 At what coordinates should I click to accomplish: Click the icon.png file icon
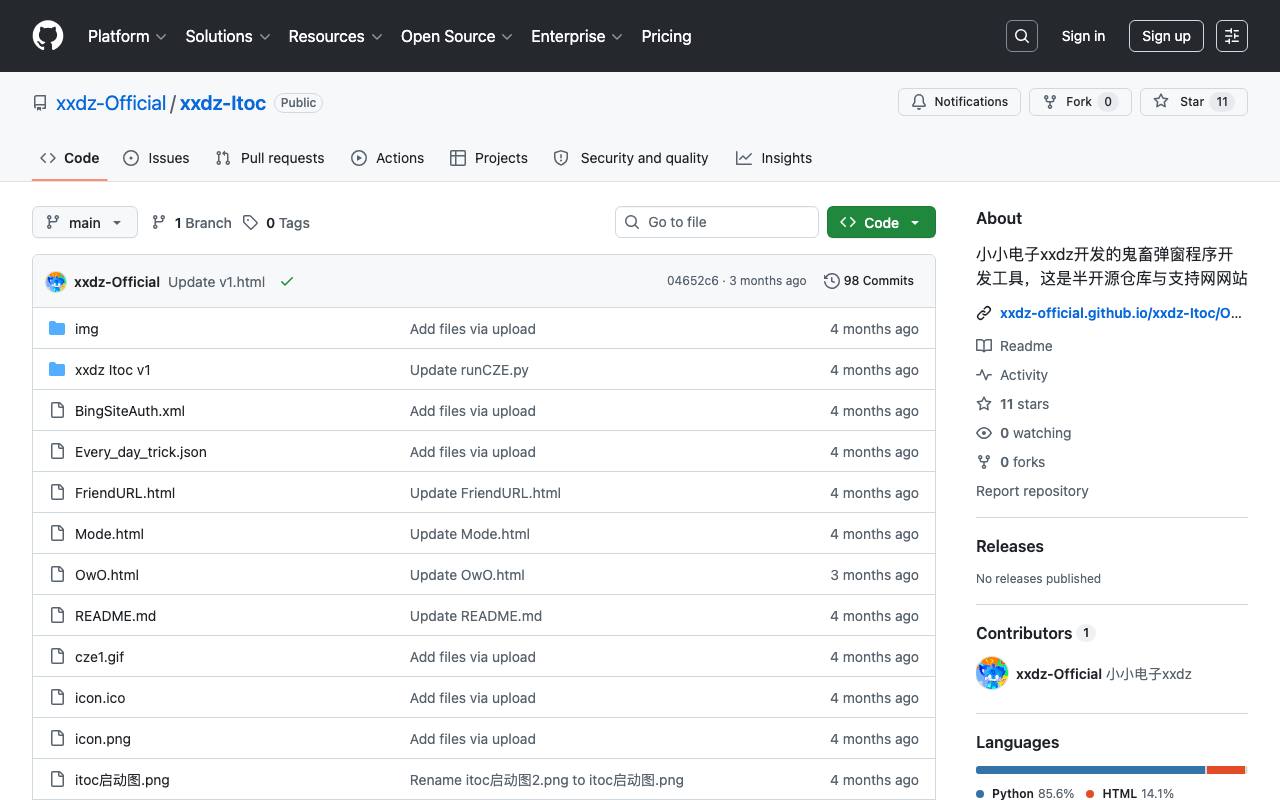click(x=57, y=739)
